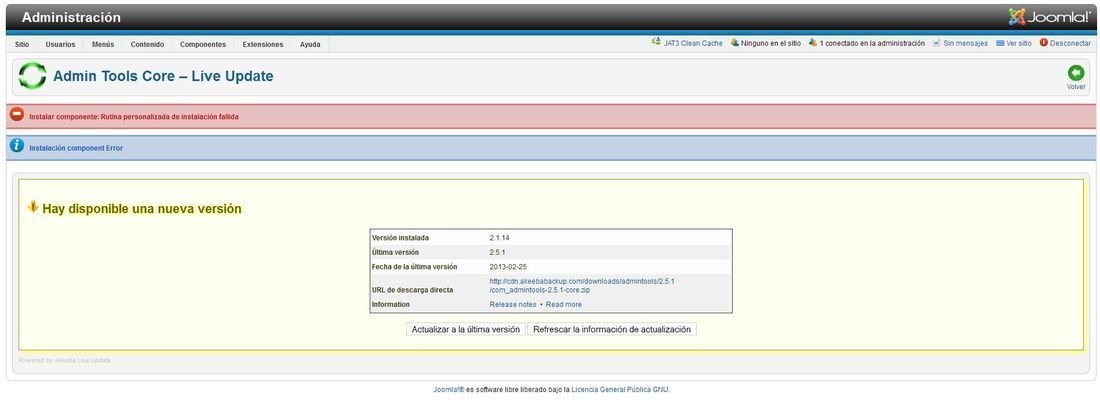Image resolution: width=1100 pixels, height=403 pixels.
Task: Click the Volver label under the arrow
Action: [1076, 87]
